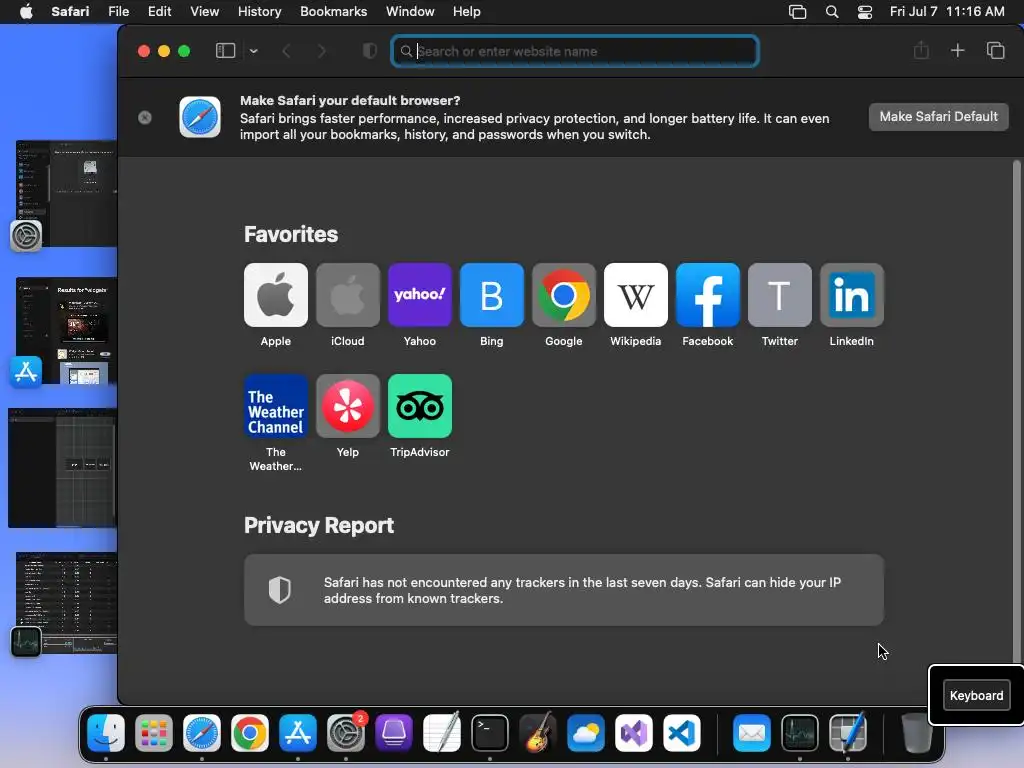The image size is (1024, 768).
Task: Open the pencil grid app in Dock
Action: pyautogui.click(x=848, y=733)
